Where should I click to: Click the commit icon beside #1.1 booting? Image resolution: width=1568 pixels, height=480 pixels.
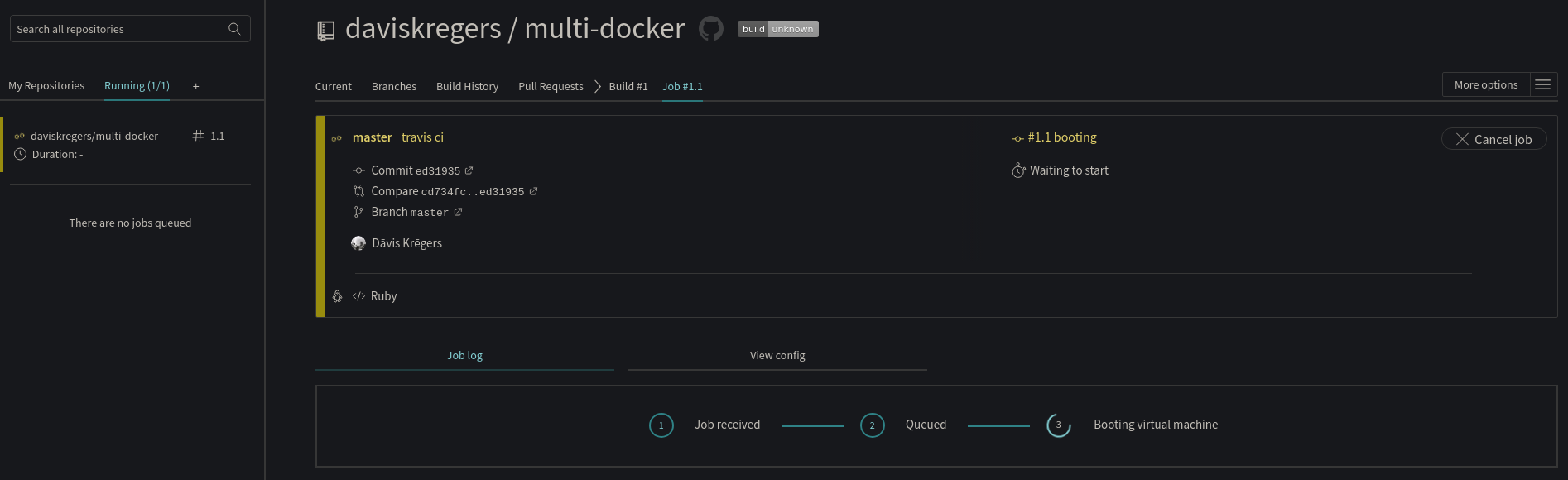1017,138
